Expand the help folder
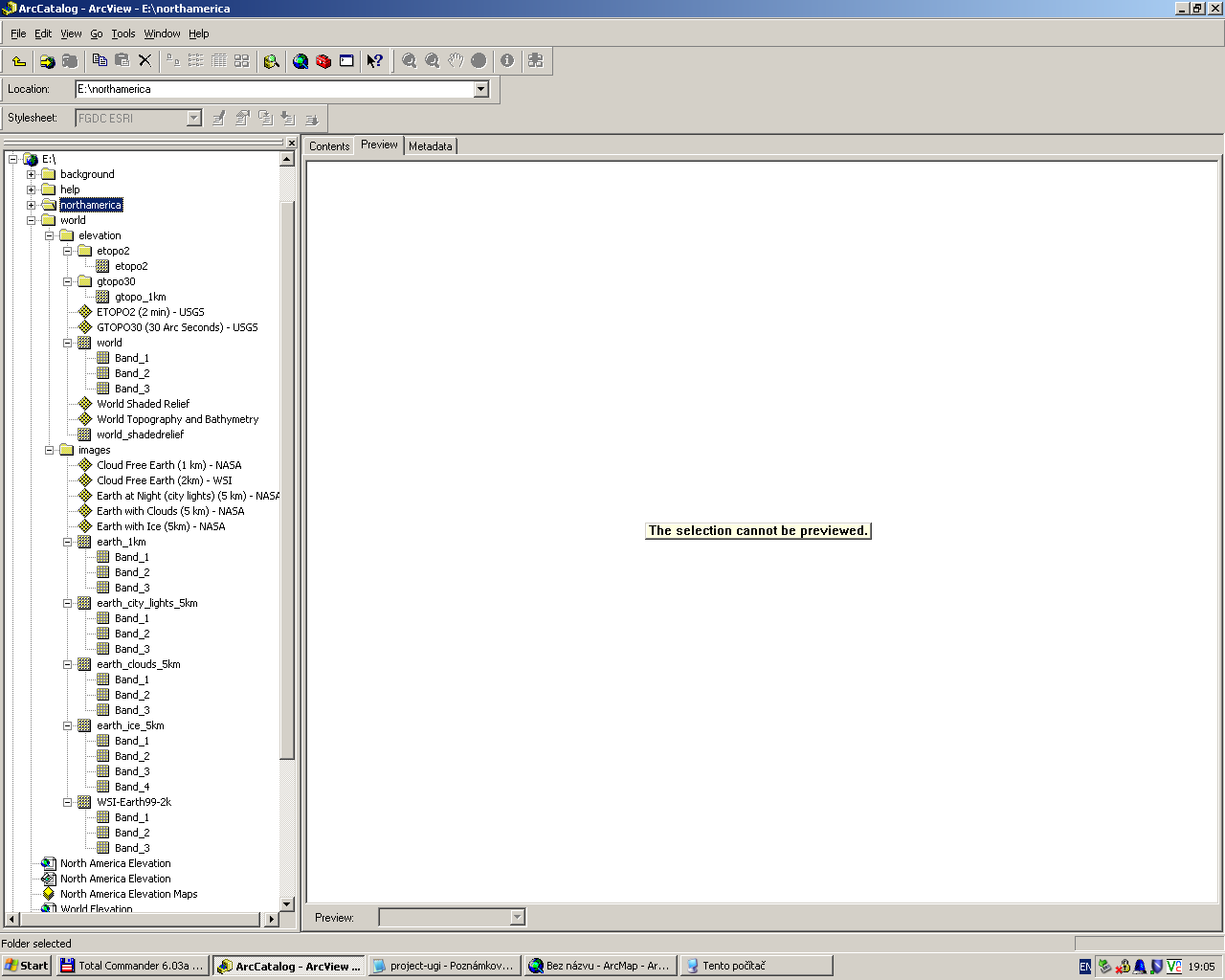 point(31,189)
